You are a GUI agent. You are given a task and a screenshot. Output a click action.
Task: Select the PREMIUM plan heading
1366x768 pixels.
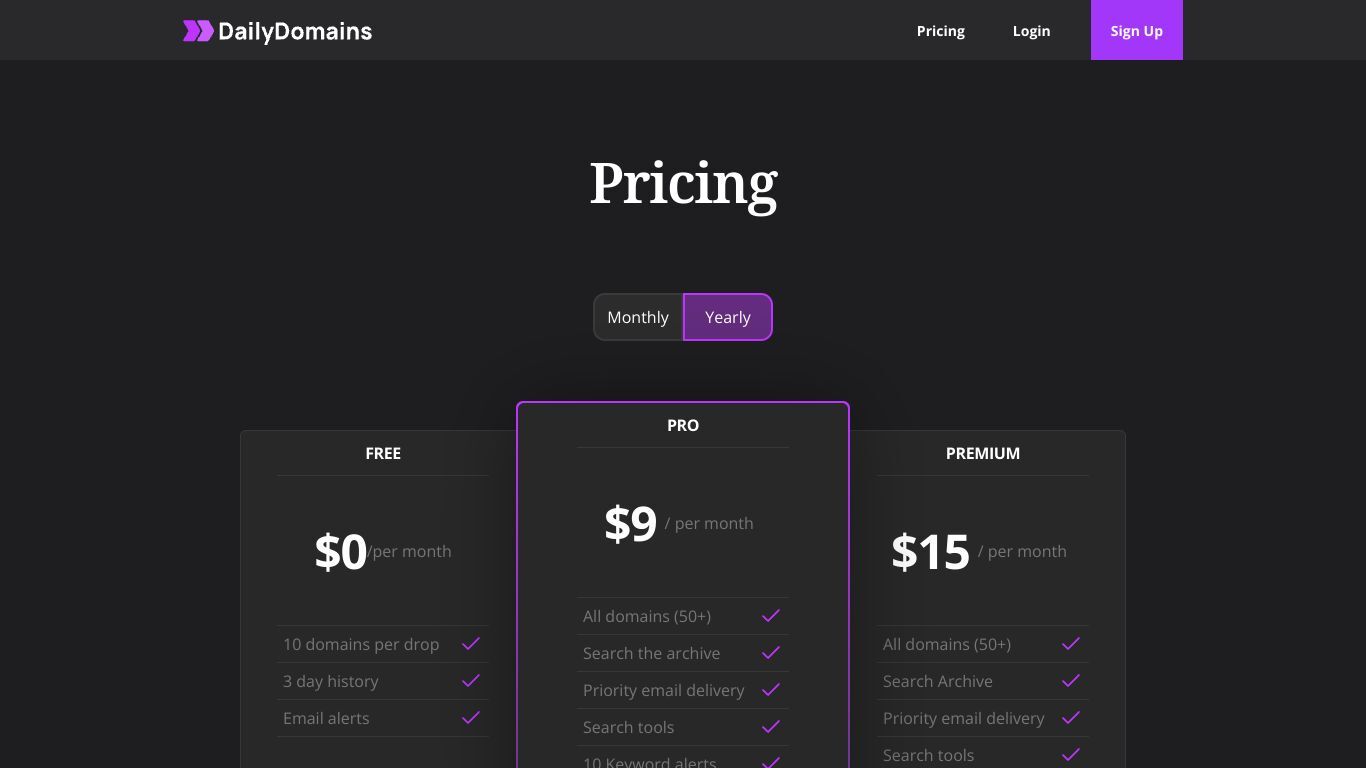pyautogui.click(x=983, y=453)
